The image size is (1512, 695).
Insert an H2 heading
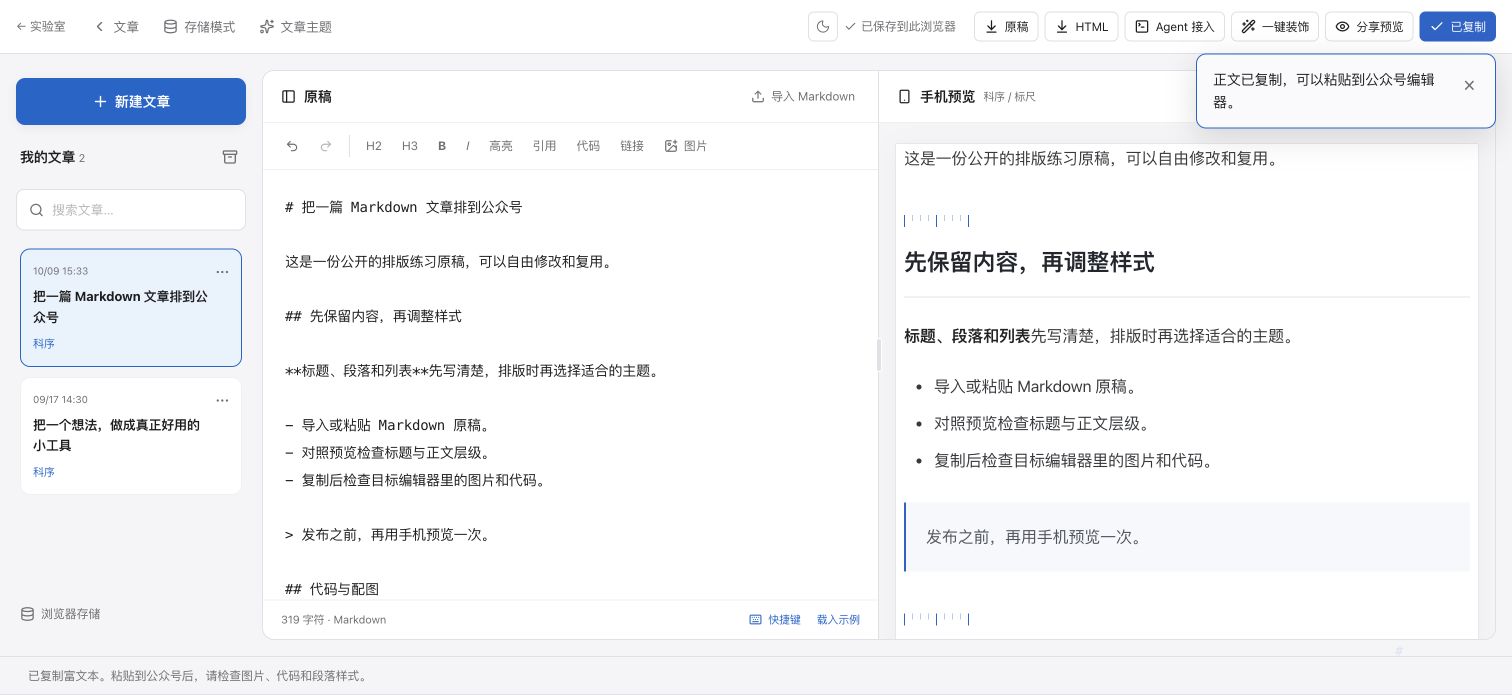[x=374, y=146]
